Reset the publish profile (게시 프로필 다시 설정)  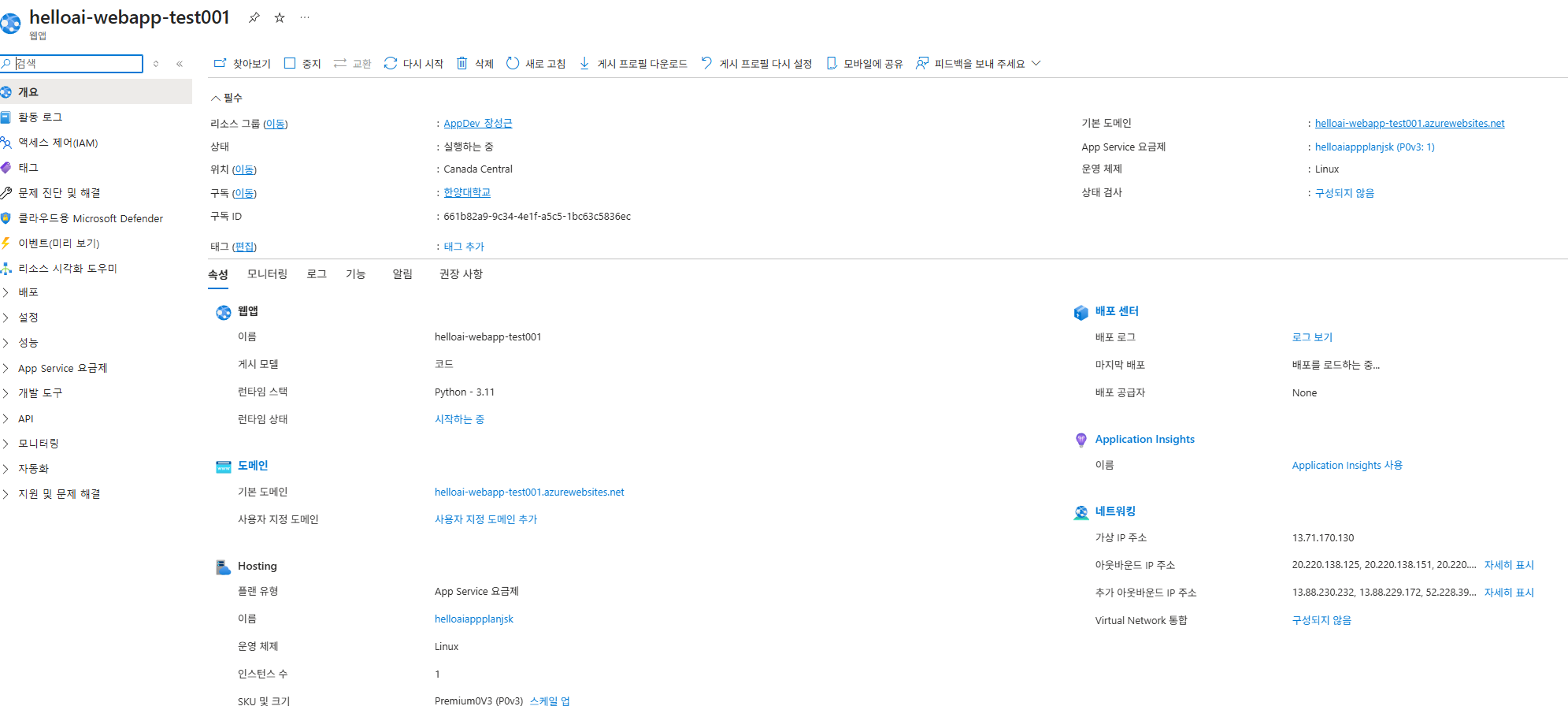756,64
